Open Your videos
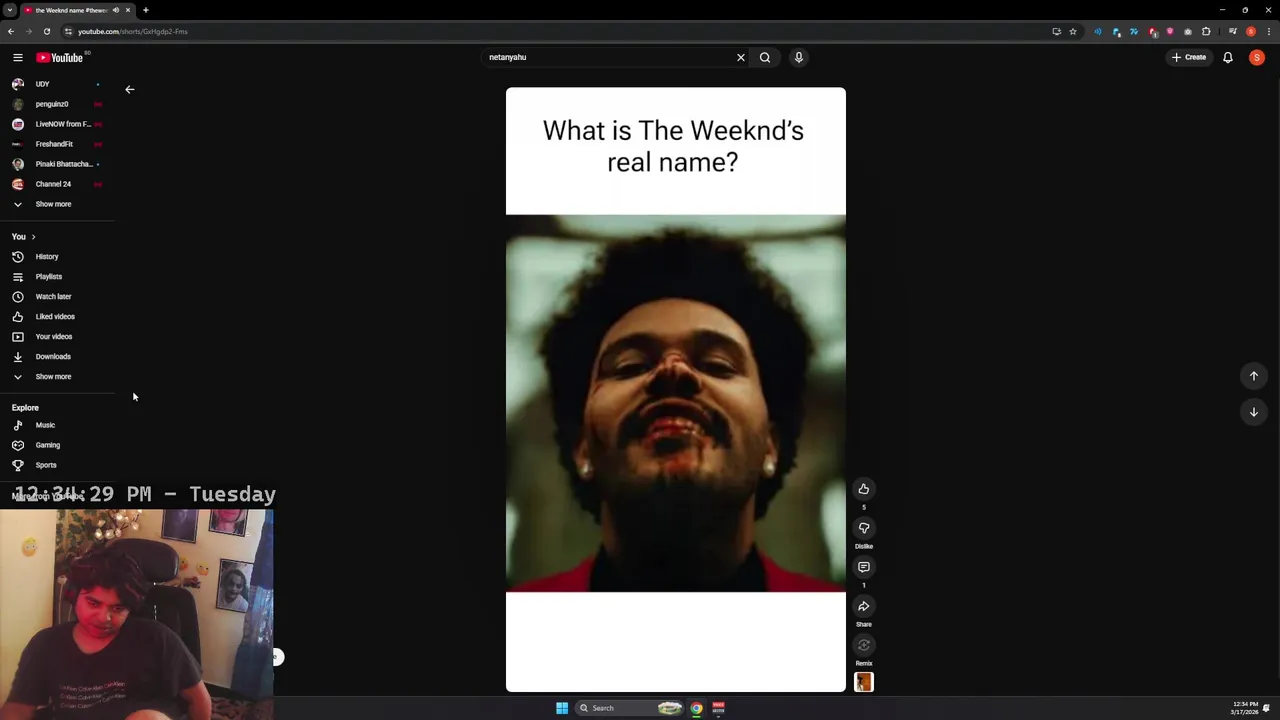Viewport: 1280px width, 720px height. click(56, 337)
